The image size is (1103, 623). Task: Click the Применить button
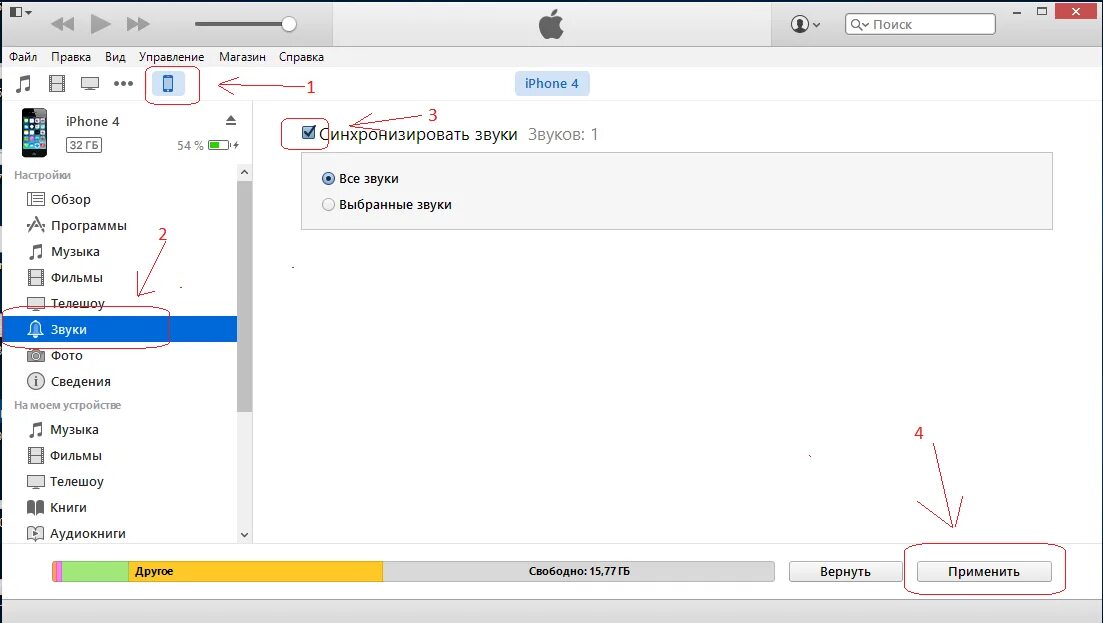tap(983, 571)
